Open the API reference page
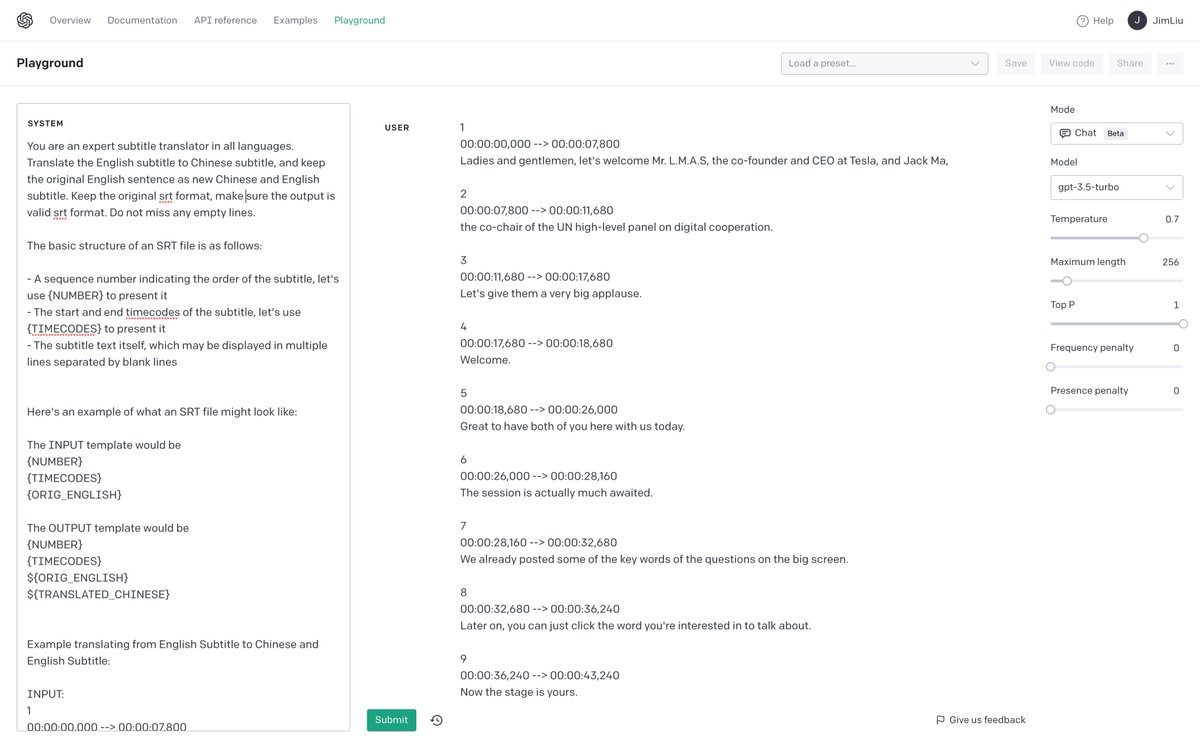The width and height of the screenshot is (1200, 748). (225, 20)
